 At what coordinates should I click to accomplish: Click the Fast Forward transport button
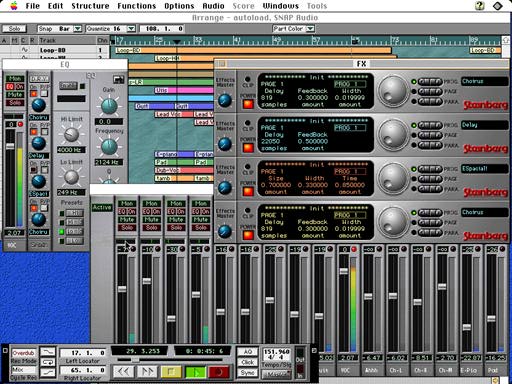[x=147, y=371]
